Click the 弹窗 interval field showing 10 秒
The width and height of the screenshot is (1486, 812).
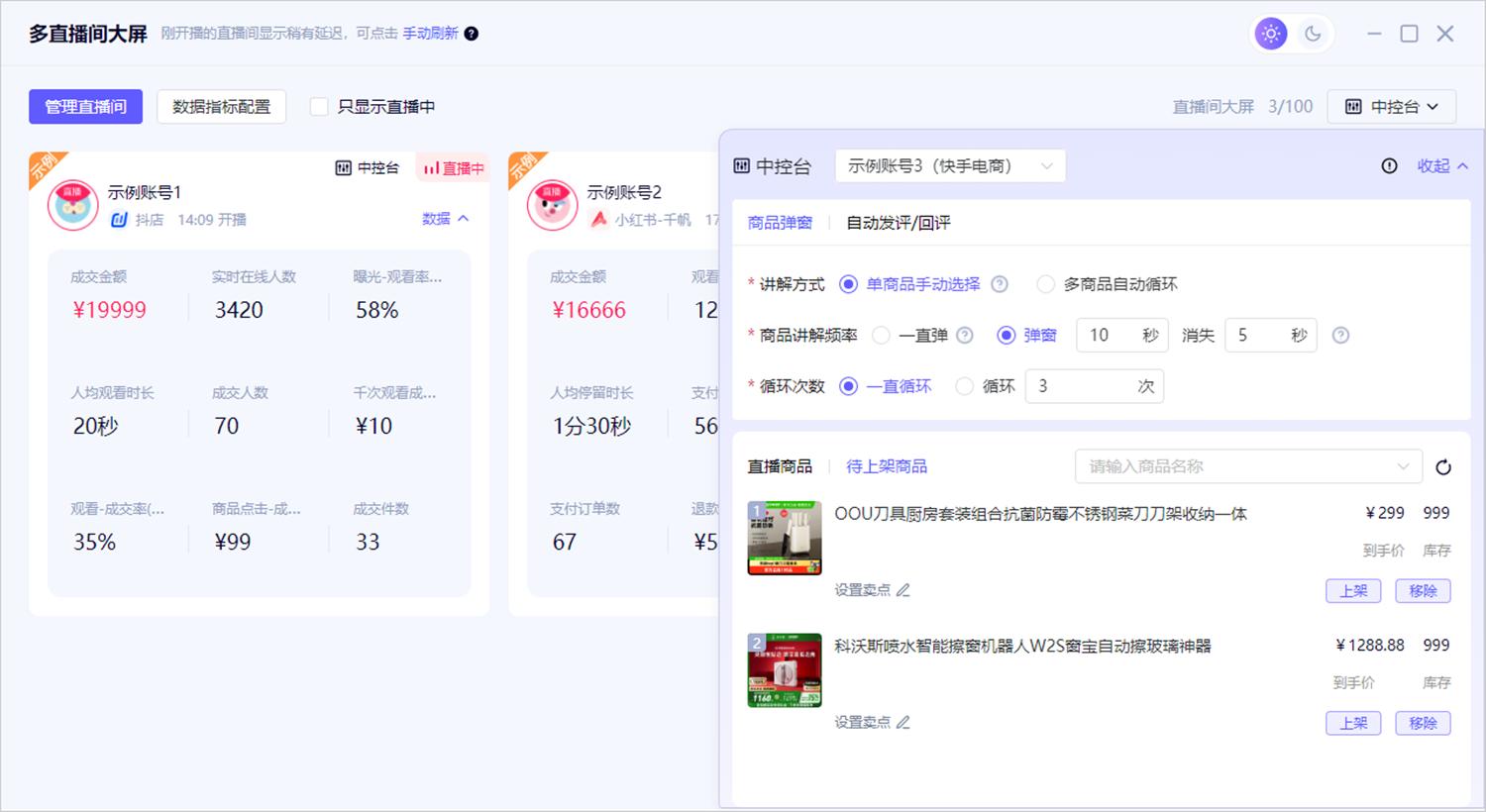click(1122, 336)
